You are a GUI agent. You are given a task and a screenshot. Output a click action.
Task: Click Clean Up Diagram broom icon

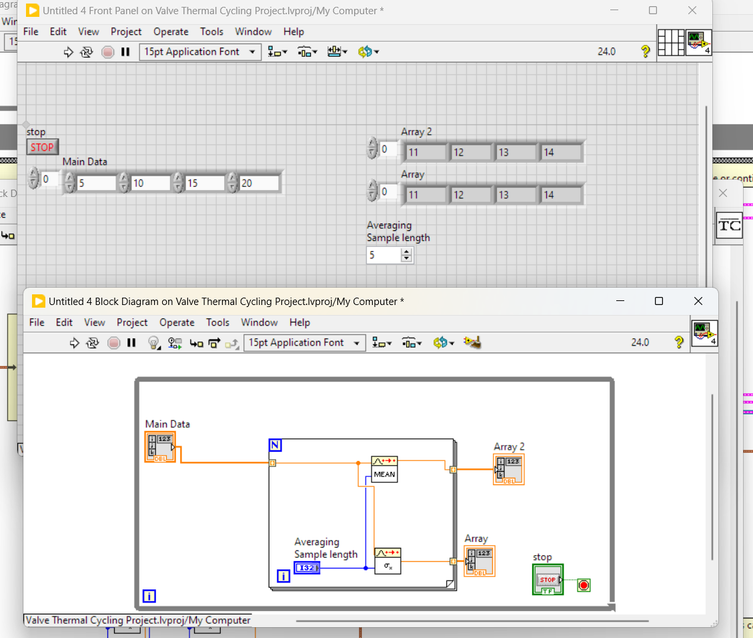(472, 343)
